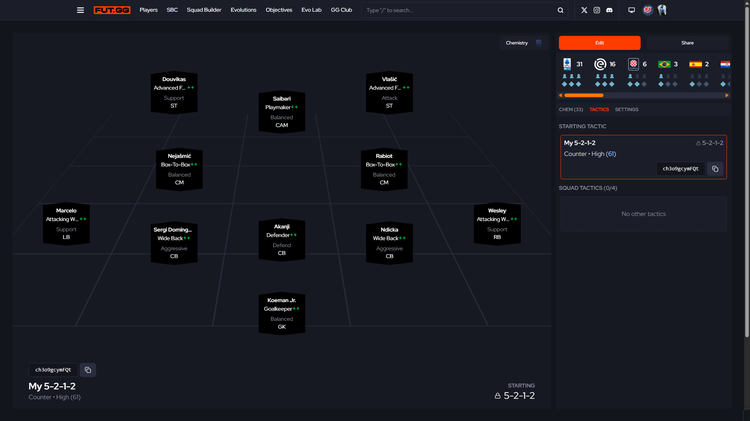Open Squad Builder page
Viewport: 750px width, 421px height.
coord(204,10)
